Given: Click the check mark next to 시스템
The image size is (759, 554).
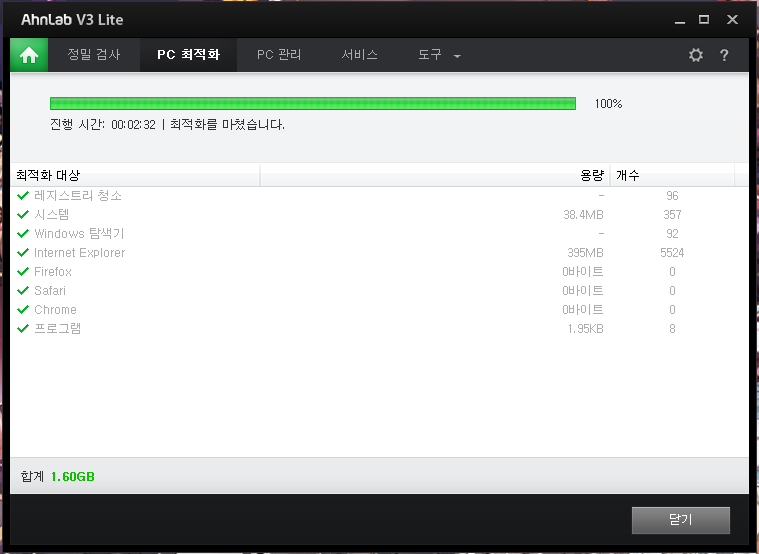Looking at the screenshot, I should (23, 215).
